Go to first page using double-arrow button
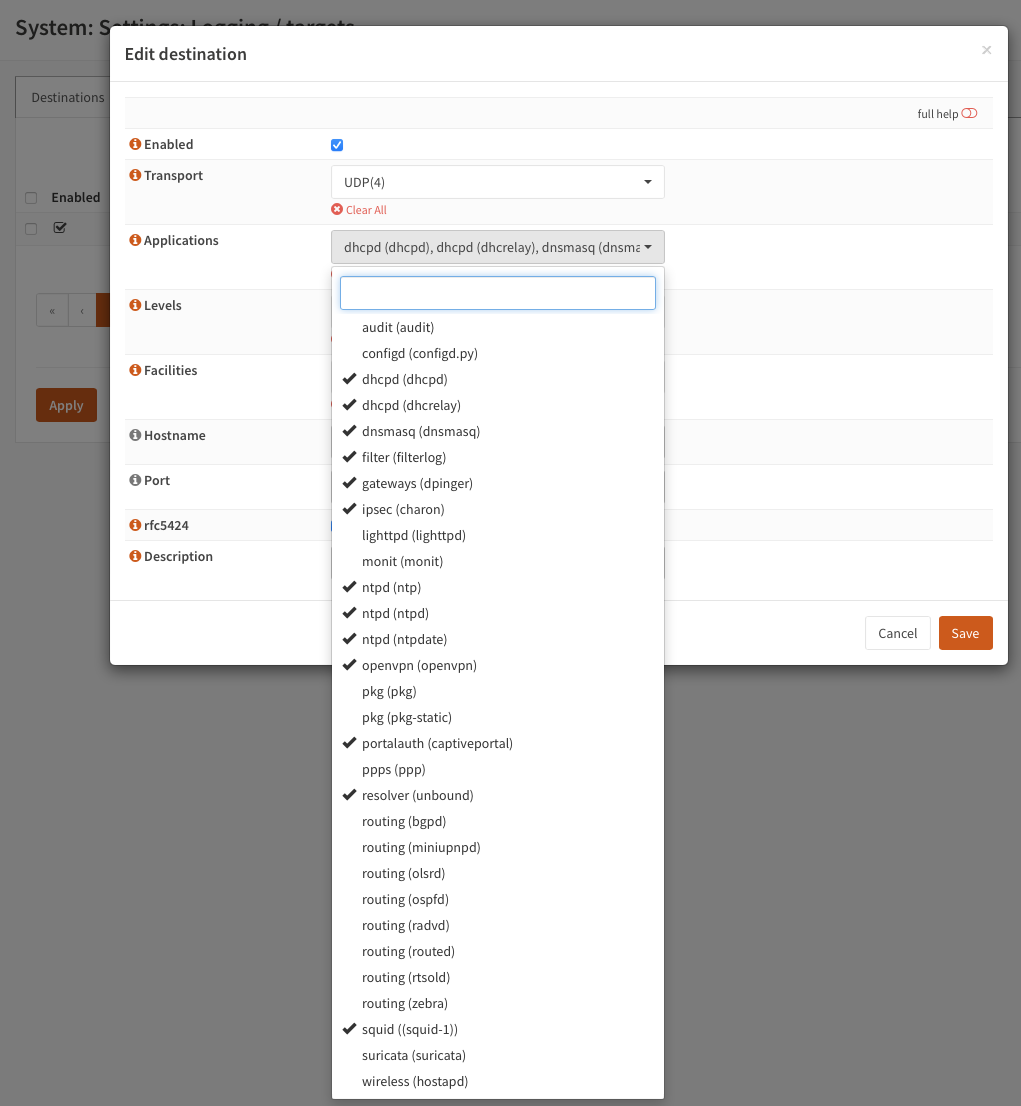 click(x=52, y=310)
